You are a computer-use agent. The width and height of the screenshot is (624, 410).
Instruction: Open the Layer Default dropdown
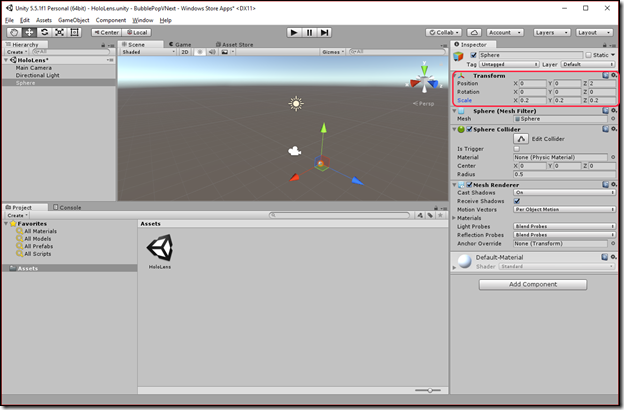tap(588, 64)
